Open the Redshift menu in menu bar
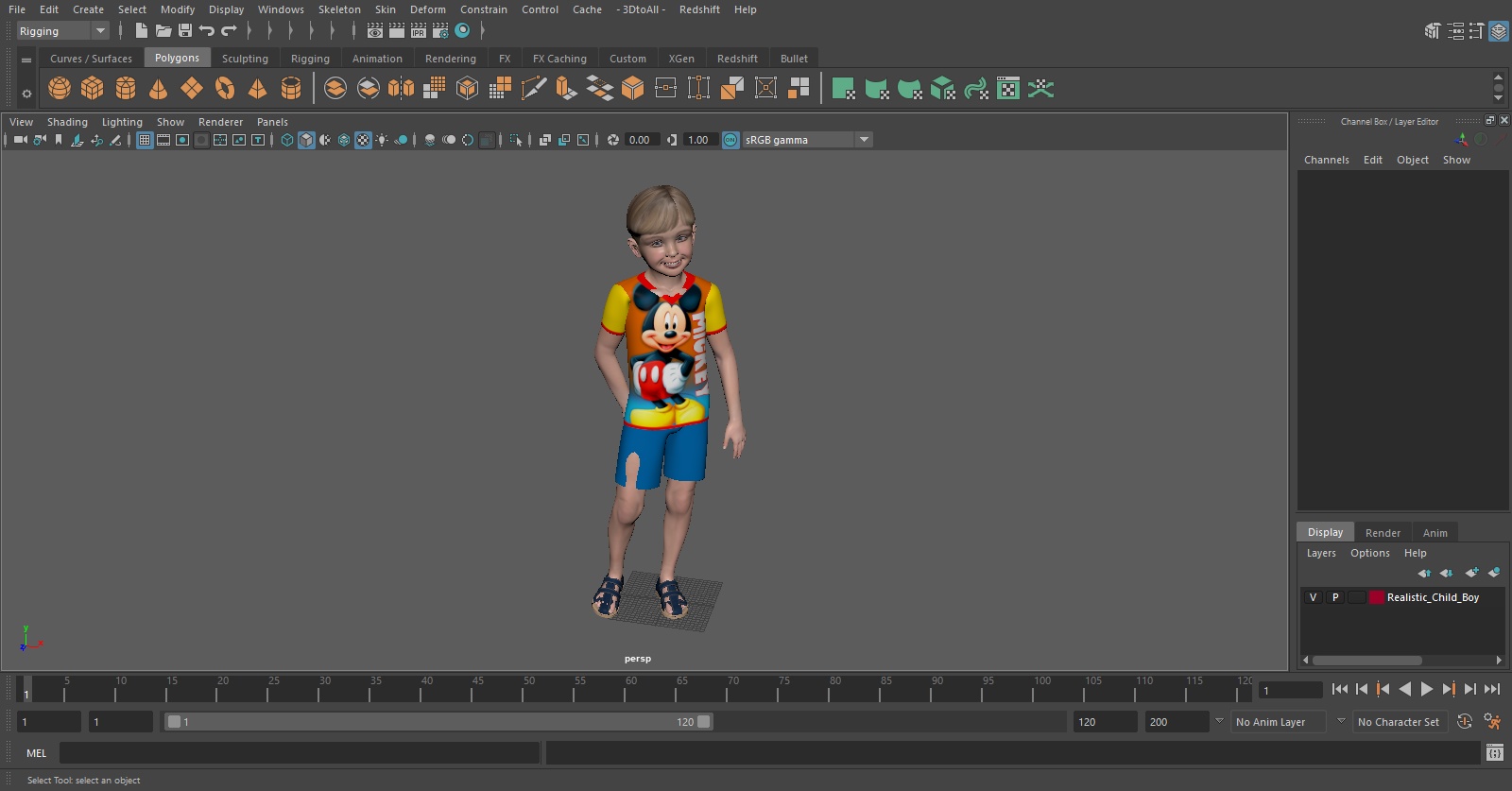Image resolution: width=1512 pixels, height=791 pixels. pyautogui.click(x=699, y=9)
